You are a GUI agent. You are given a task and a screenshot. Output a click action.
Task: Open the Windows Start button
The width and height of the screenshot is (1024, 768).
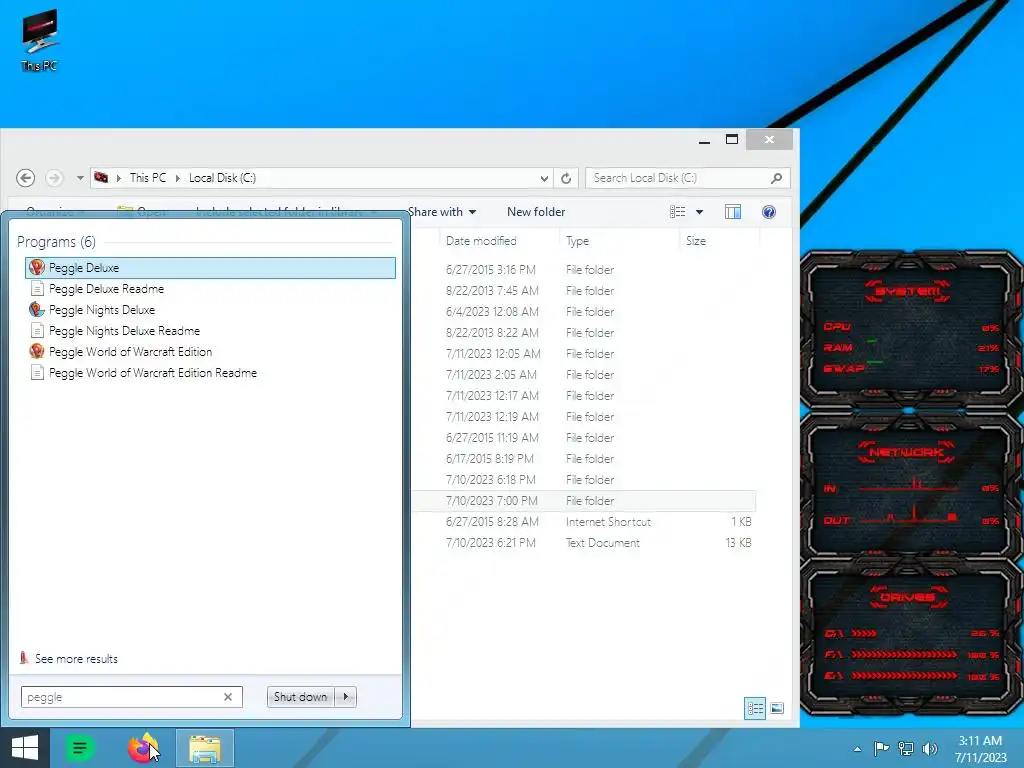[25, 748]
